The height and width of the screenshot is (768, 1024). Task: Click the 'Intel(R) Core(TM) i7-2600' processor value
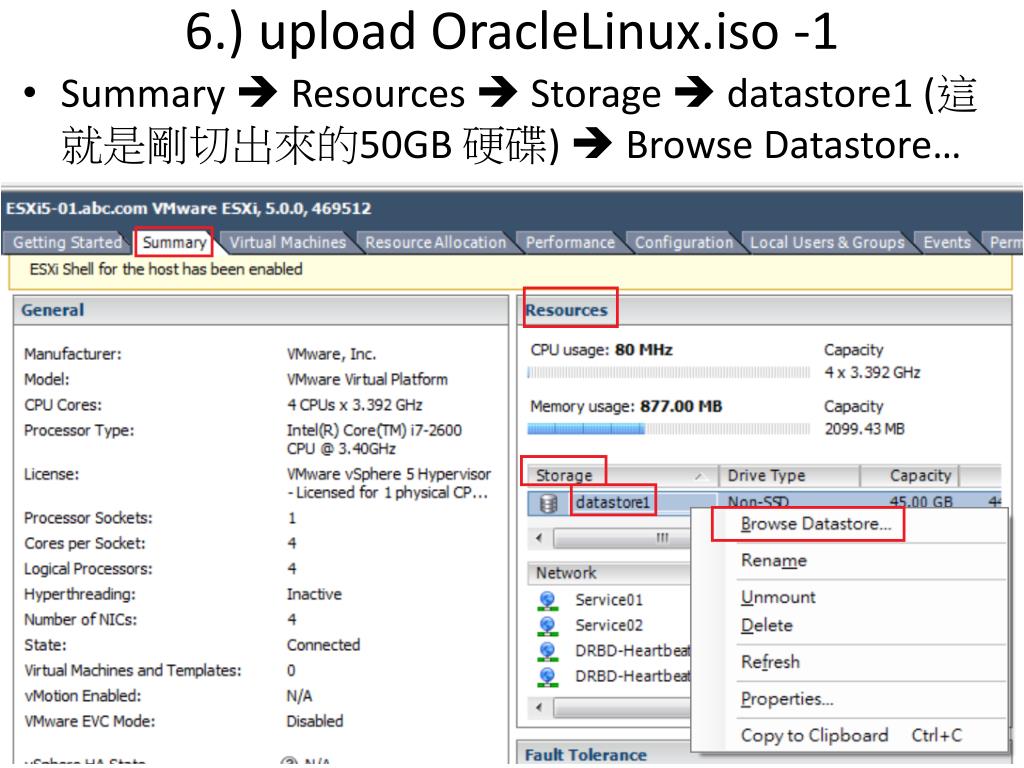[x=374, y=430]
